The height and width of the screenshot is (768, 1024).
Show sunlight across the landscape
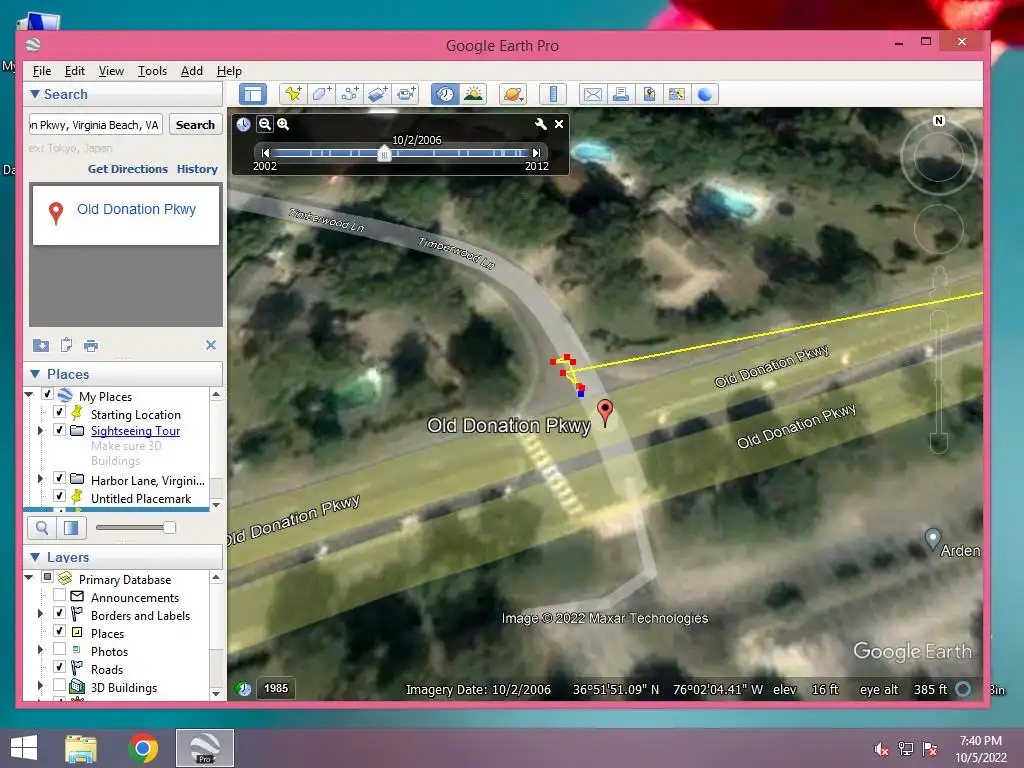pyautogui.click(x=473, y=94)
